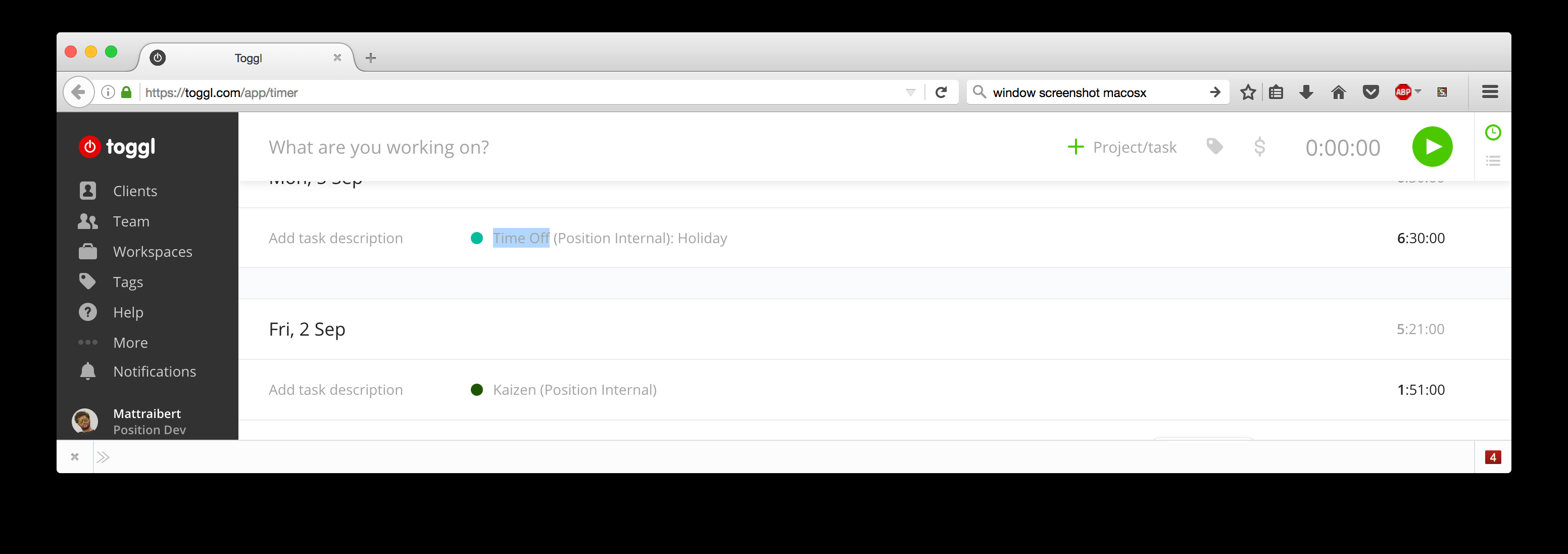The image size is (1568, 554).
Task: Click the teal Time Off project dot
Action: point(476,238)
